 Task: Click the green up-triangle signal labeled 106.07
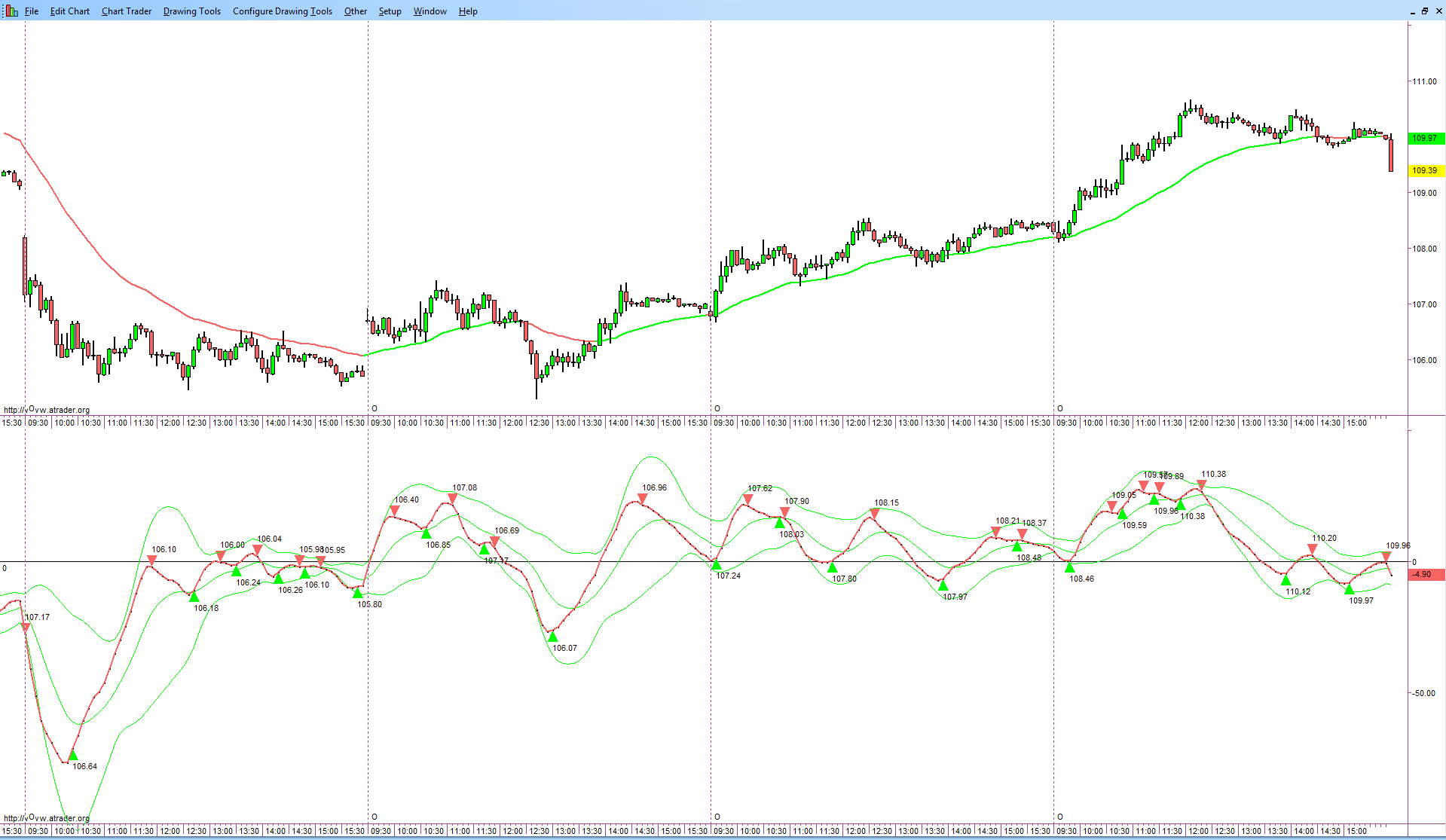pyautogui.click(x=553, y=637)
